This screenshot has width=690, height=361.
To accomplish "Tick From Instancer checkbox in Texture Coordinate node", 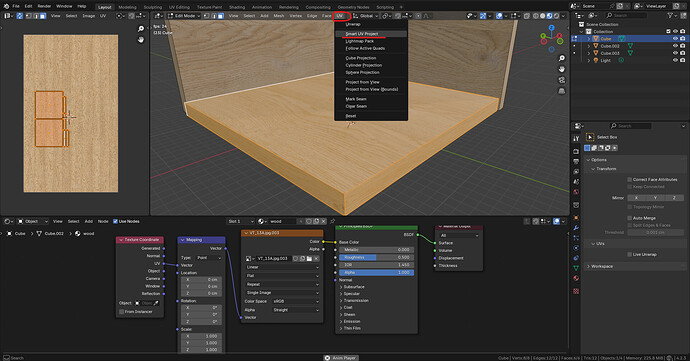I will click(x=121, y=312).
